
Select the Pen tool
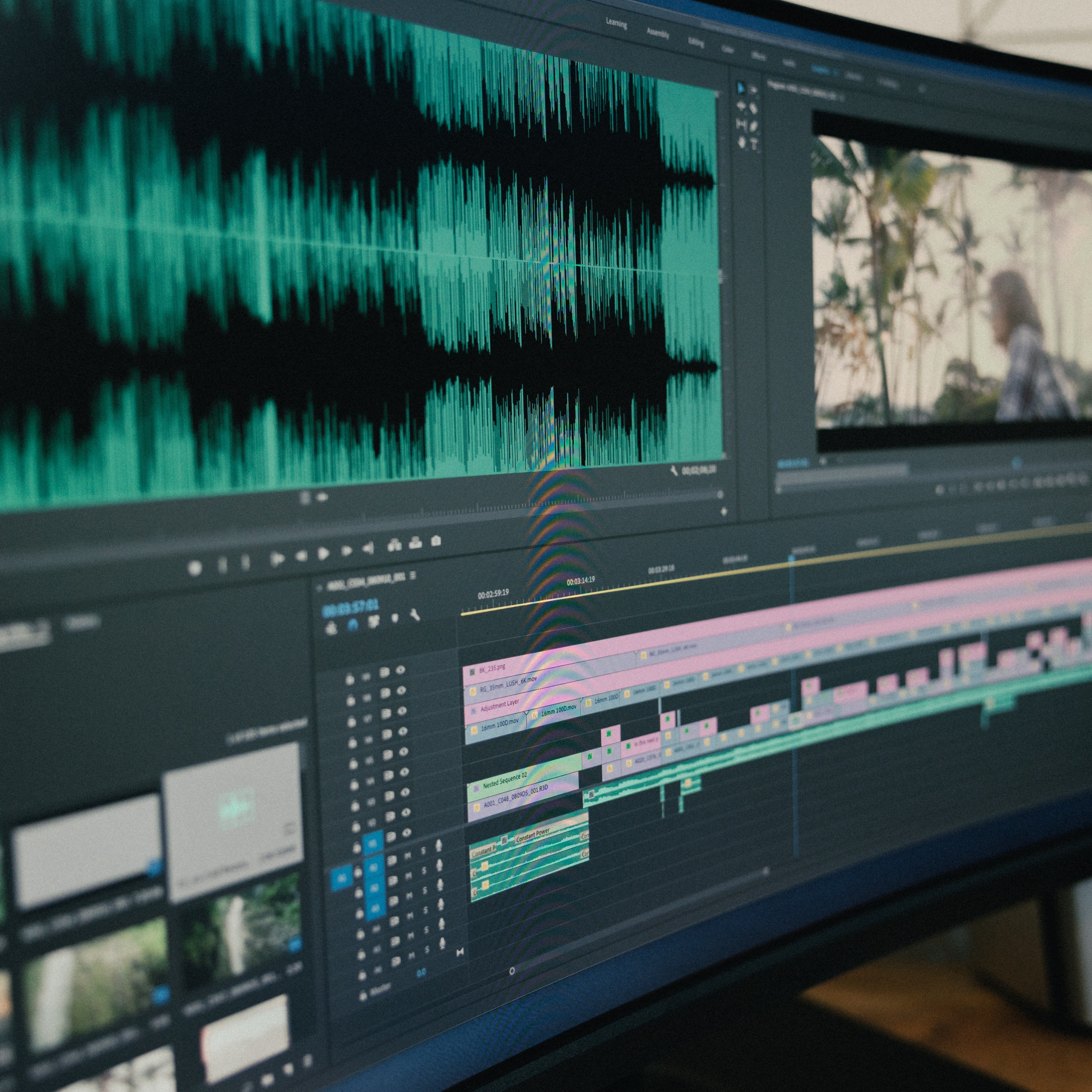coord(754,127)
